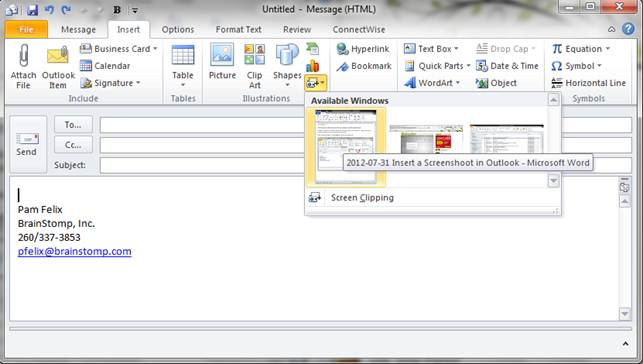Insert an Object
643x364 pixels.
[x=496, y=83]
